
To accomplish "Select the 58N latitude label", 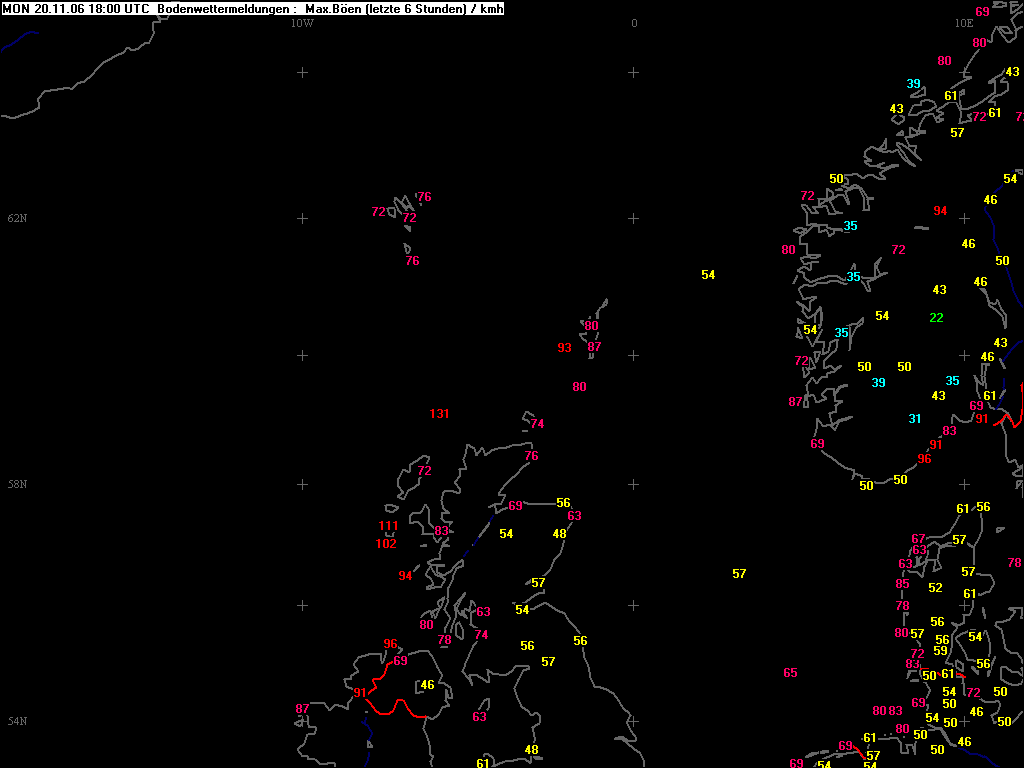I will 17,484.
